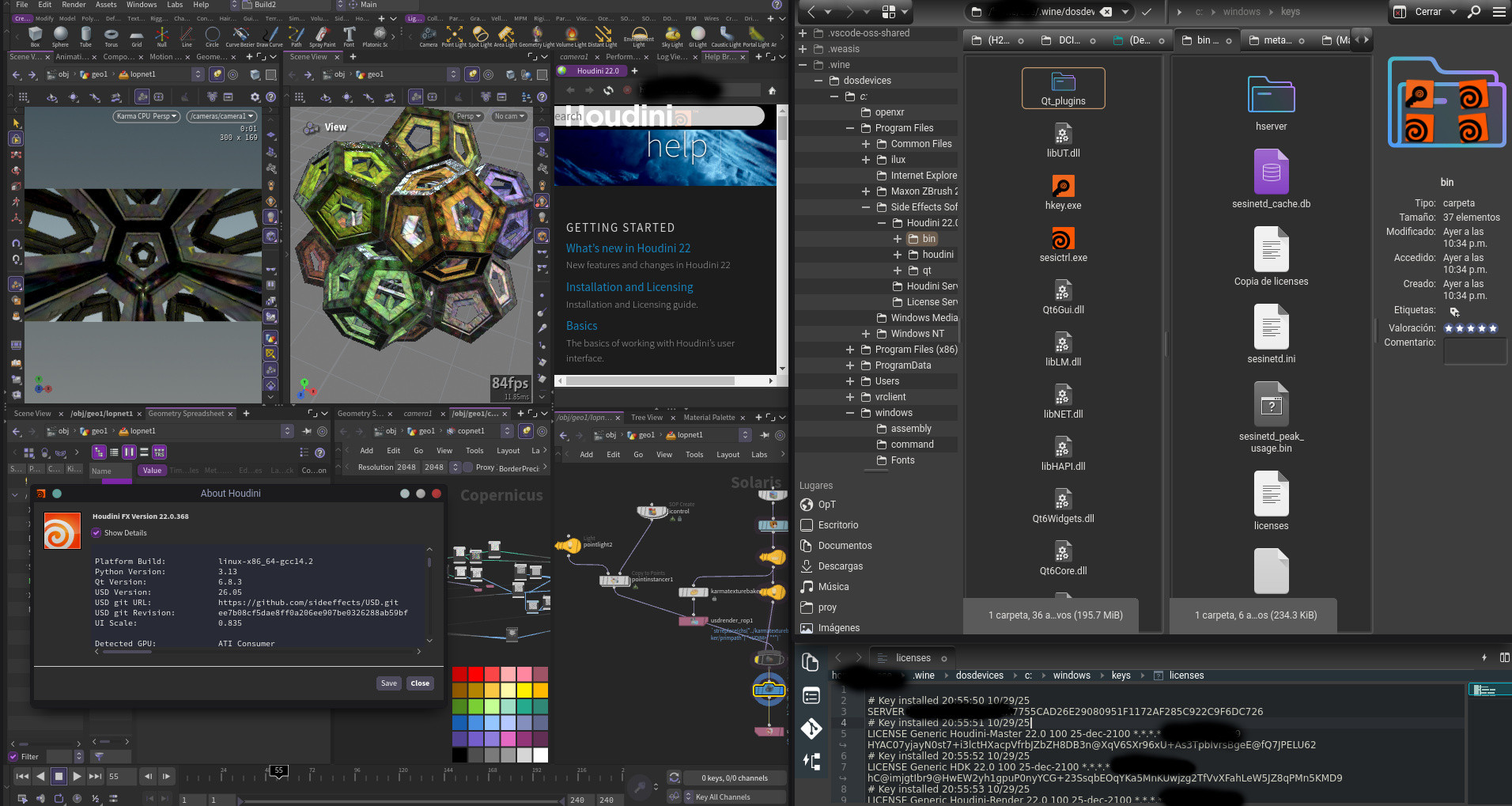The image size is (1512, 806).
Task: Open the file manager search
Action: [1474, 12]
